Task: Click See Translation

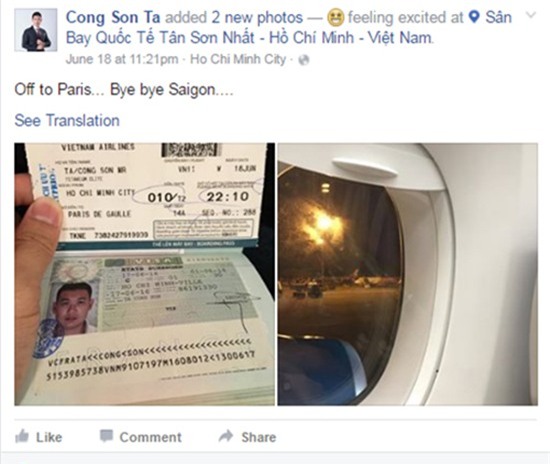Action: coord(67,120)
